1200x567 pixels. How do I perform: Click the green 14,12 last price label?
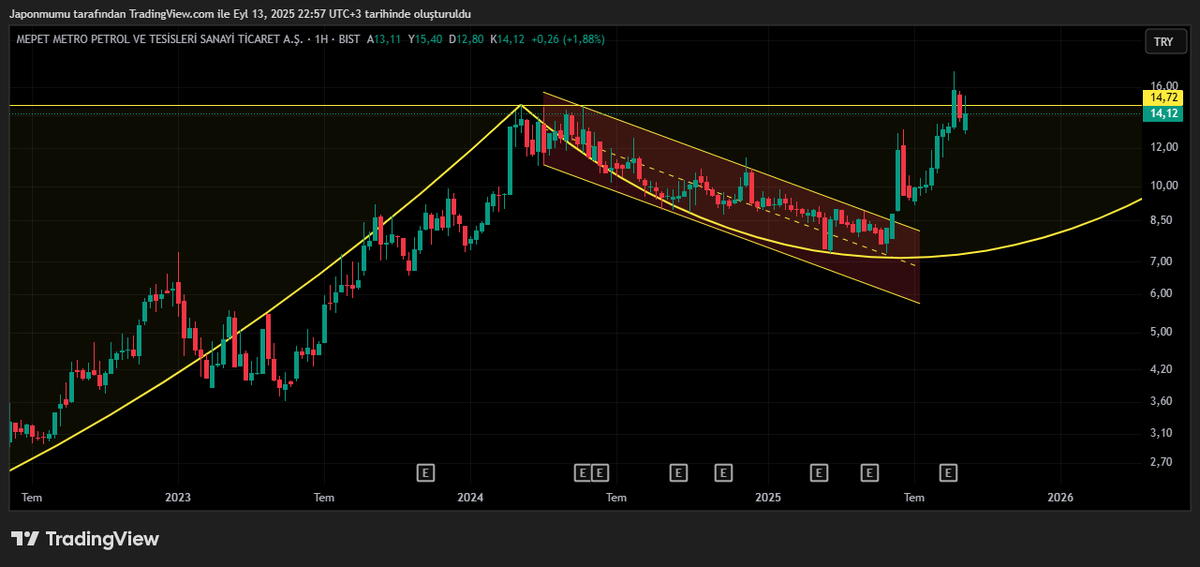click(1163, 114)
